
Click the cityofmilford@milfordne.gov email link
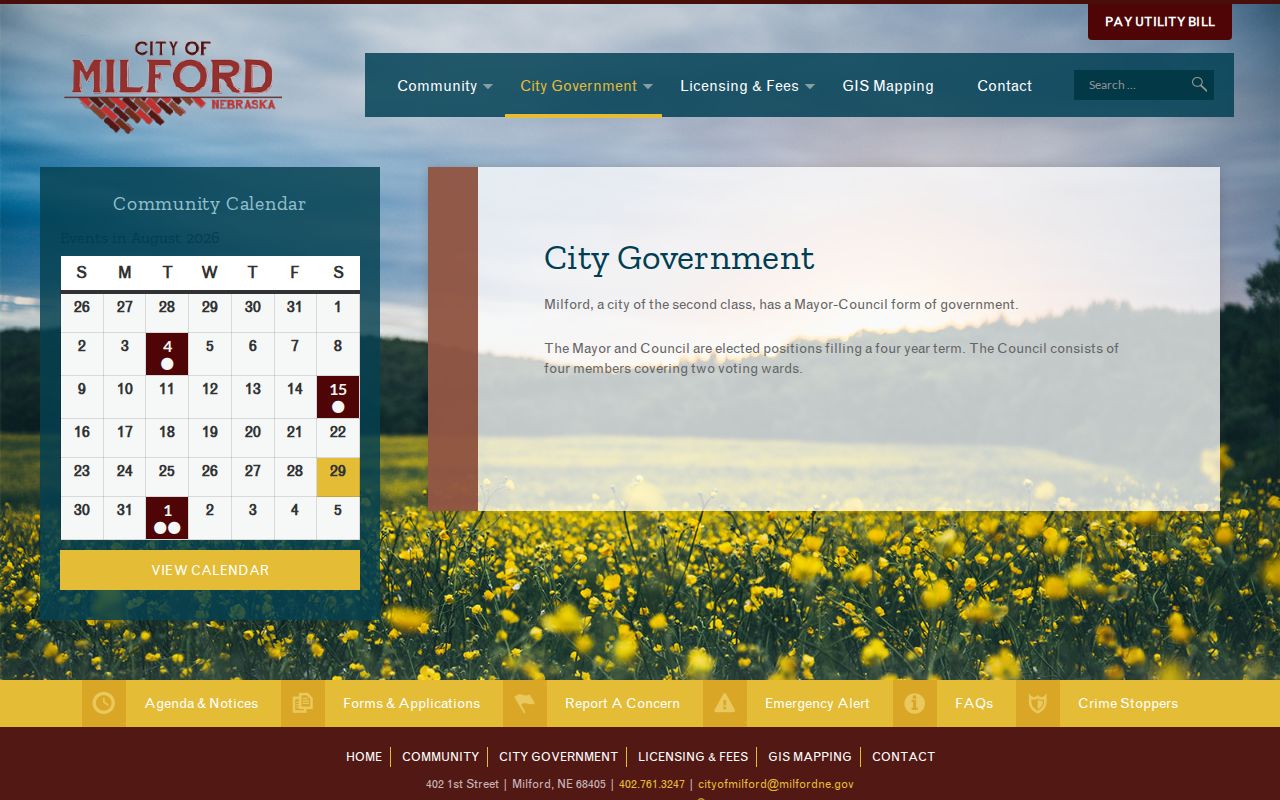[x=776, y=784]
